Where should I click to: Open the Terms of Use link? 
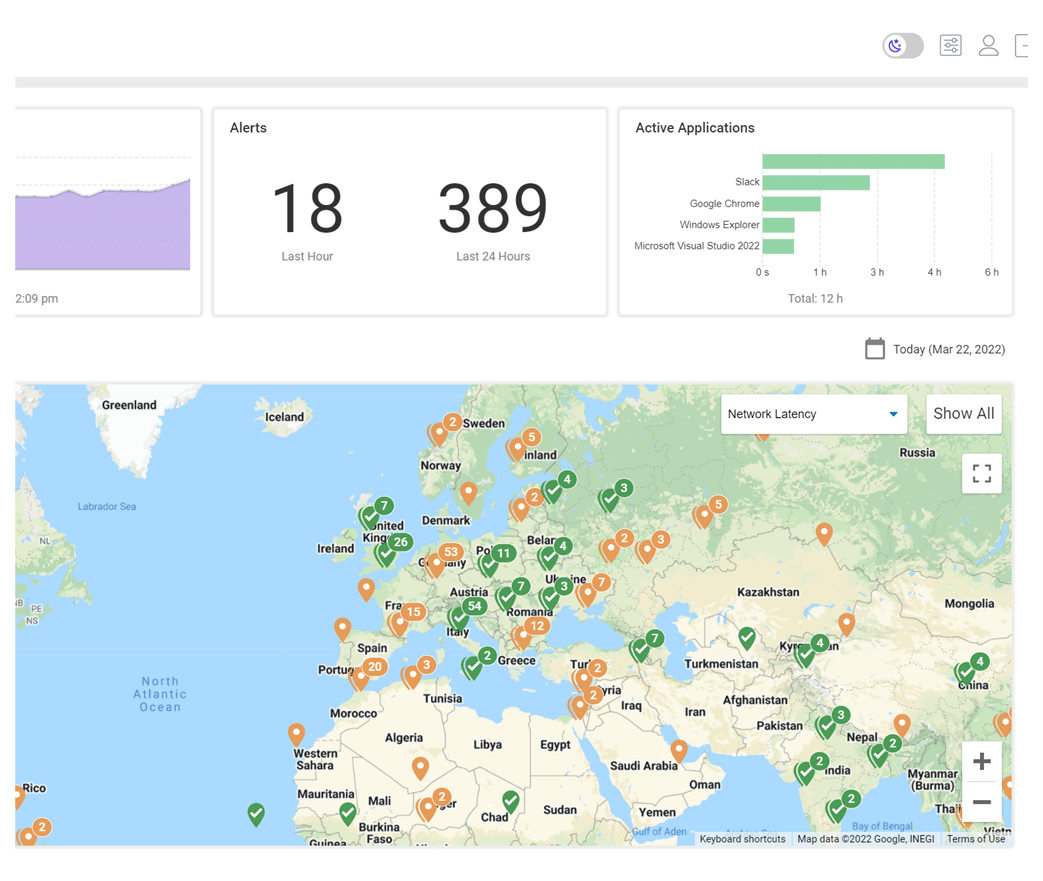point(975,839)
